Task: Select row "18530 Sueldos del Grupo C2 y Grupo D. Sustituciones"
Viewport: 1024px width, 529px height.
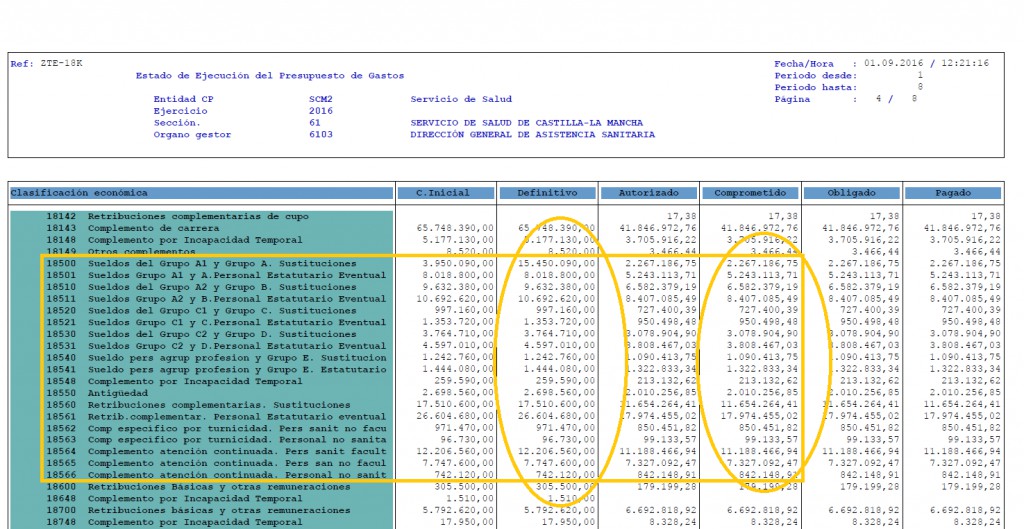Action: 507,334
